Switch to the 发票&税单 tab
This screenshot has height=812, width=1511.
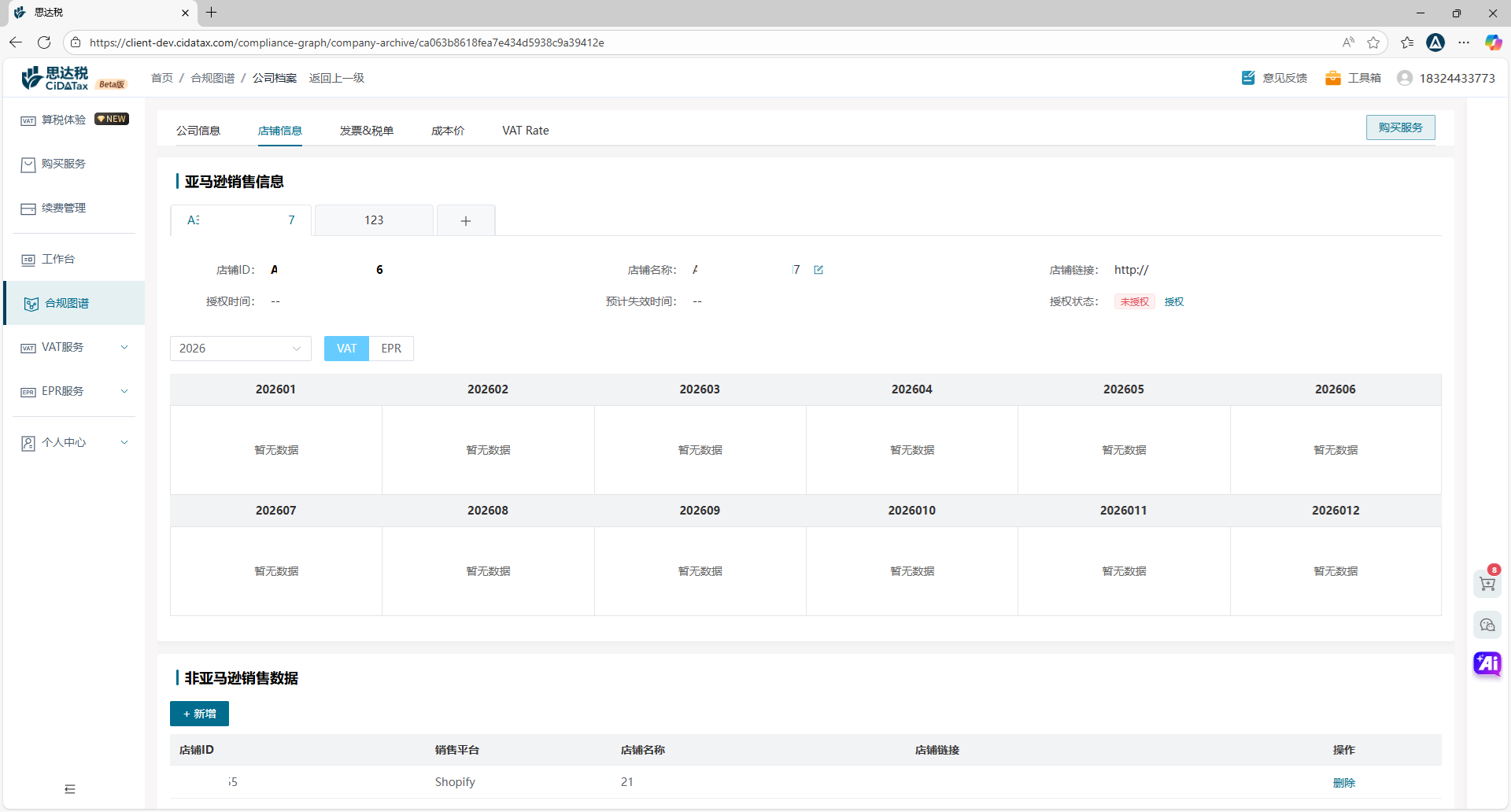[366, 131]
